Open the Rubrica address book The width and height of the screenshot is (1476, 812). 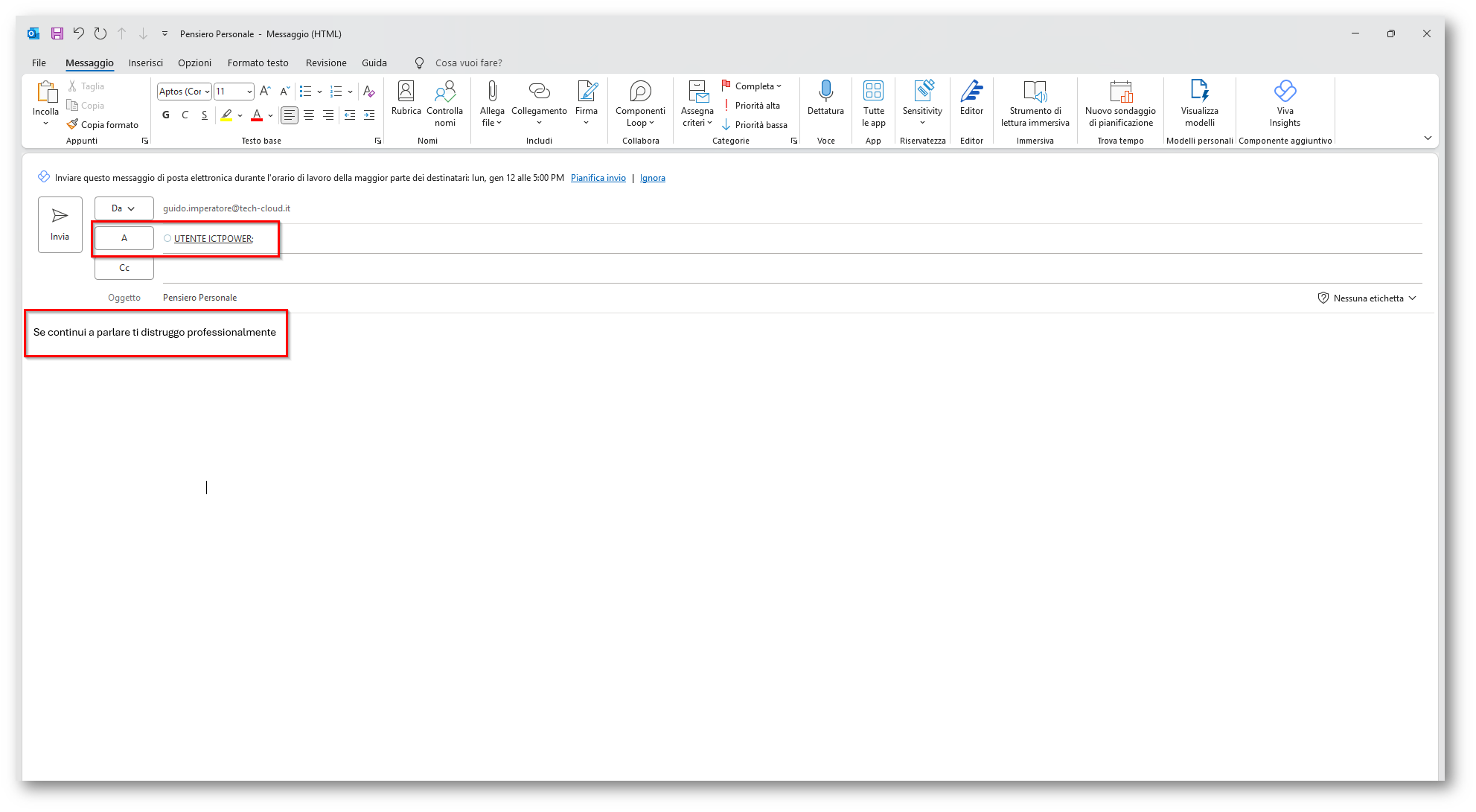pos(406,98)
